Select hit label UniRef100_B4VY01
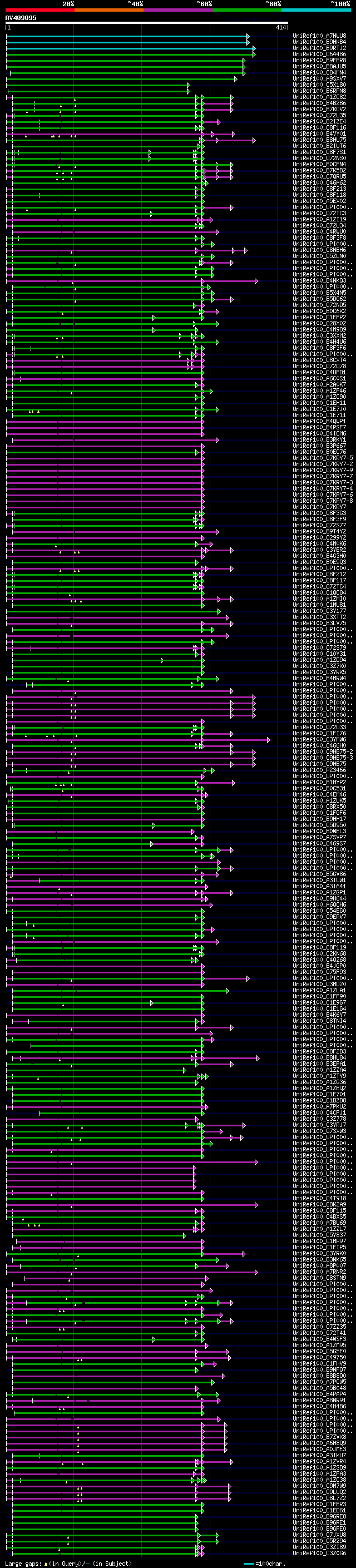 [x=319, y=134]
